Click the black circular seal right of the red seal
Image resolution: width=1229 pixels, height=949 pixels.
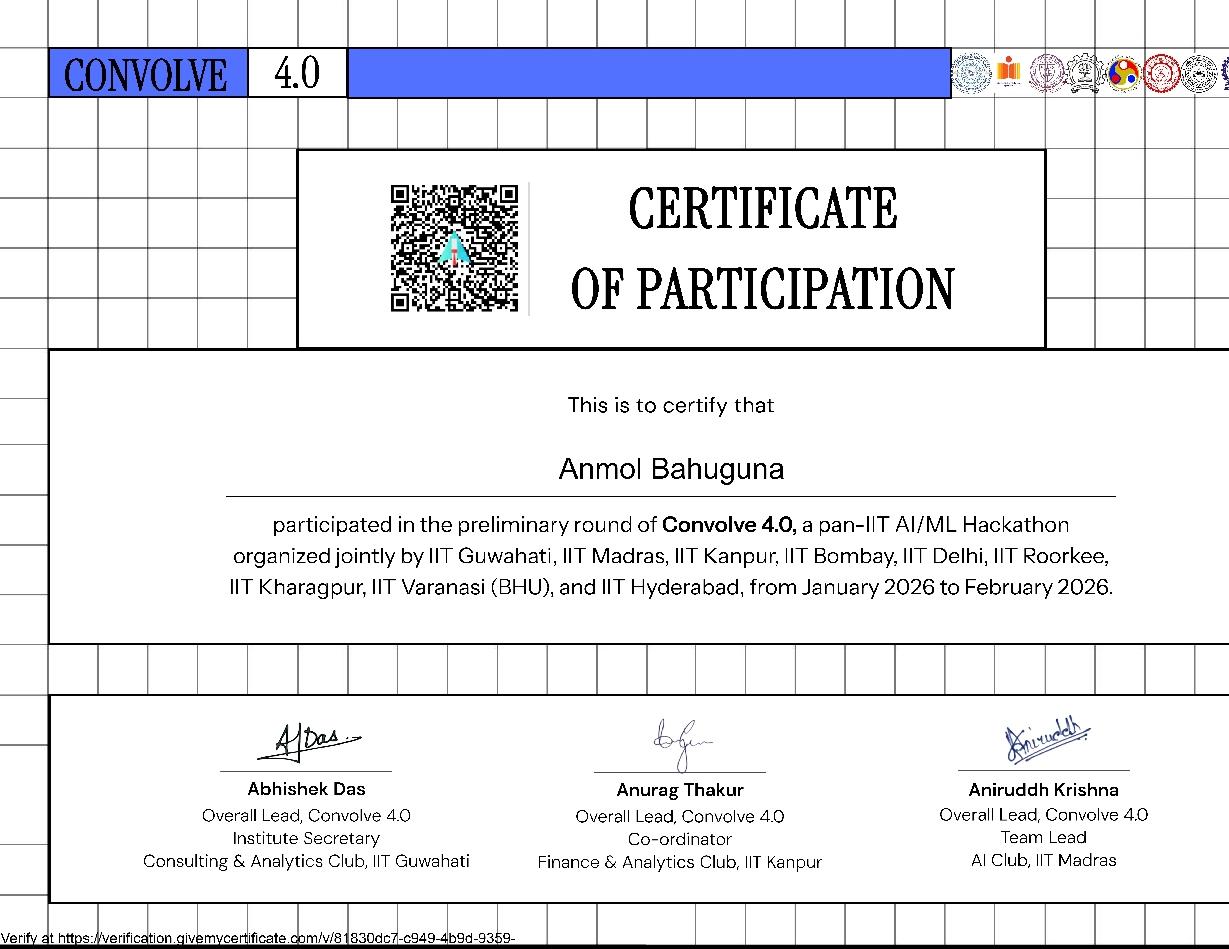[x=1199, y=73]
